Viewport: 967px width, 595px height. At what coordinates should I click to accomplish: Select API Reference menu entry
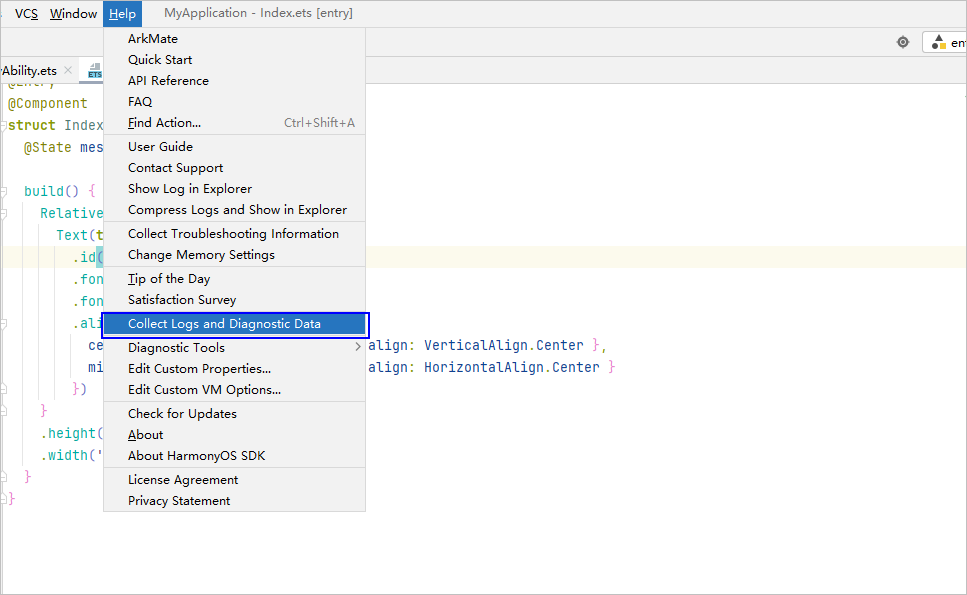tap(168, 81)
